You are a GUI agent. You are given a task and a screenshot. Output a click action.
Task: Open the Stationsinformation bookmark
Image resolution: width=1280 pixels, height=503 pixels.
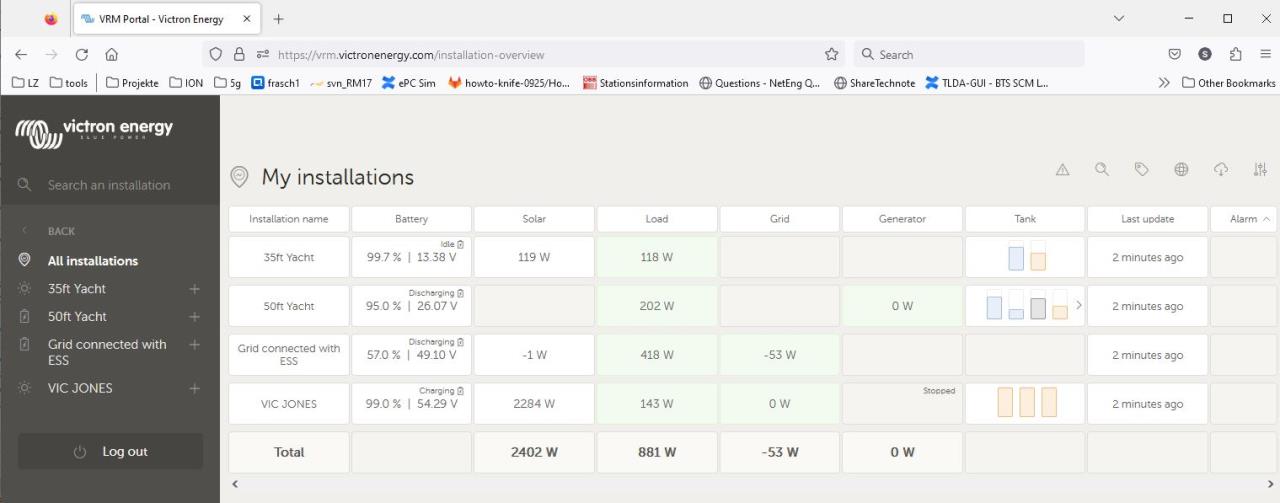coord(636,83)
